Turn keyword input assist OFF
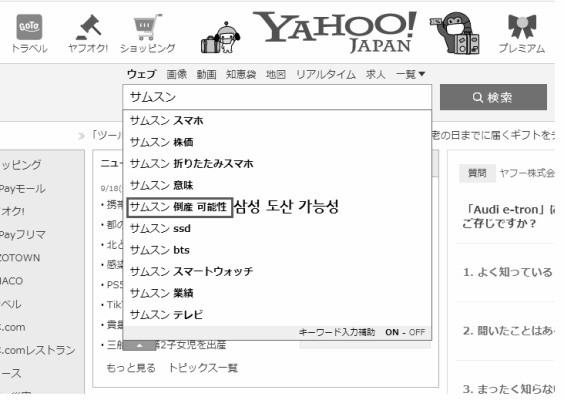The height and width of the screenshot is (400, 564). pos(417,332)
